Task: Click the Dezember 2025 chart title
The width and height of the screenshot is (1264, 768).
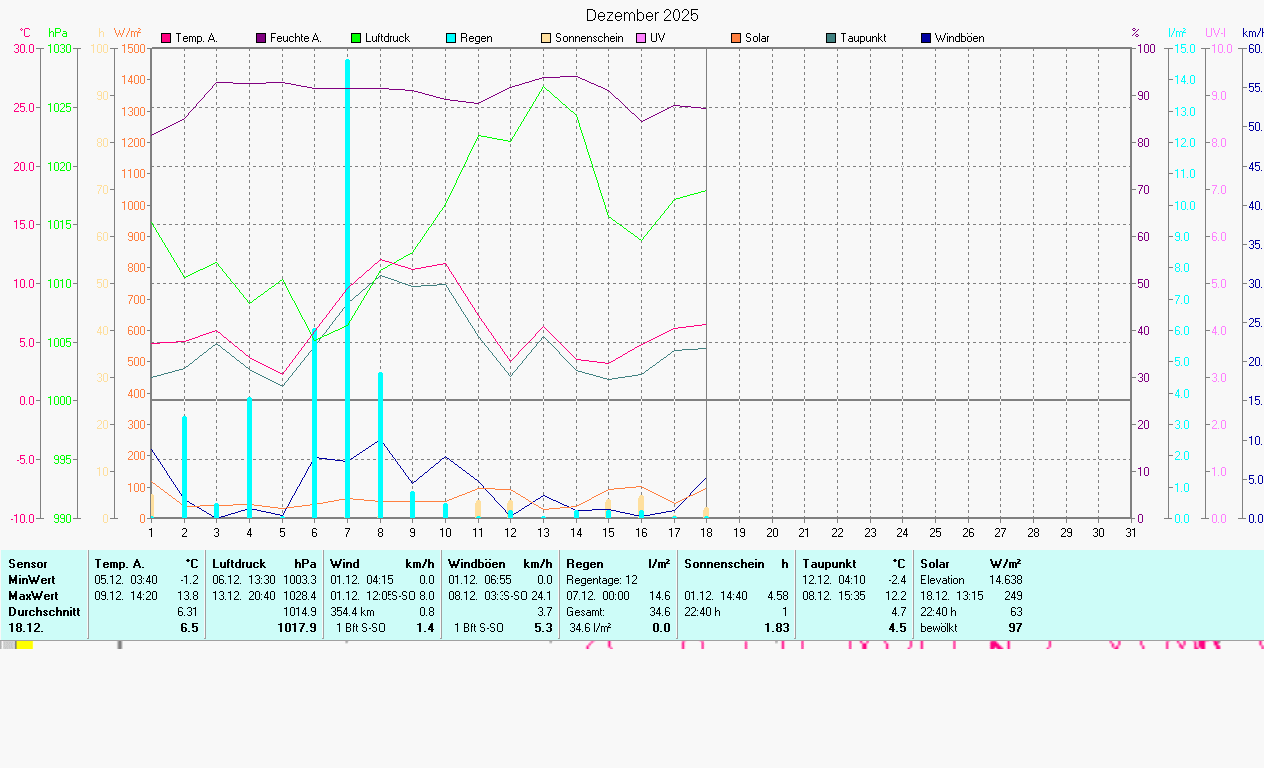Action: [642, 15]
